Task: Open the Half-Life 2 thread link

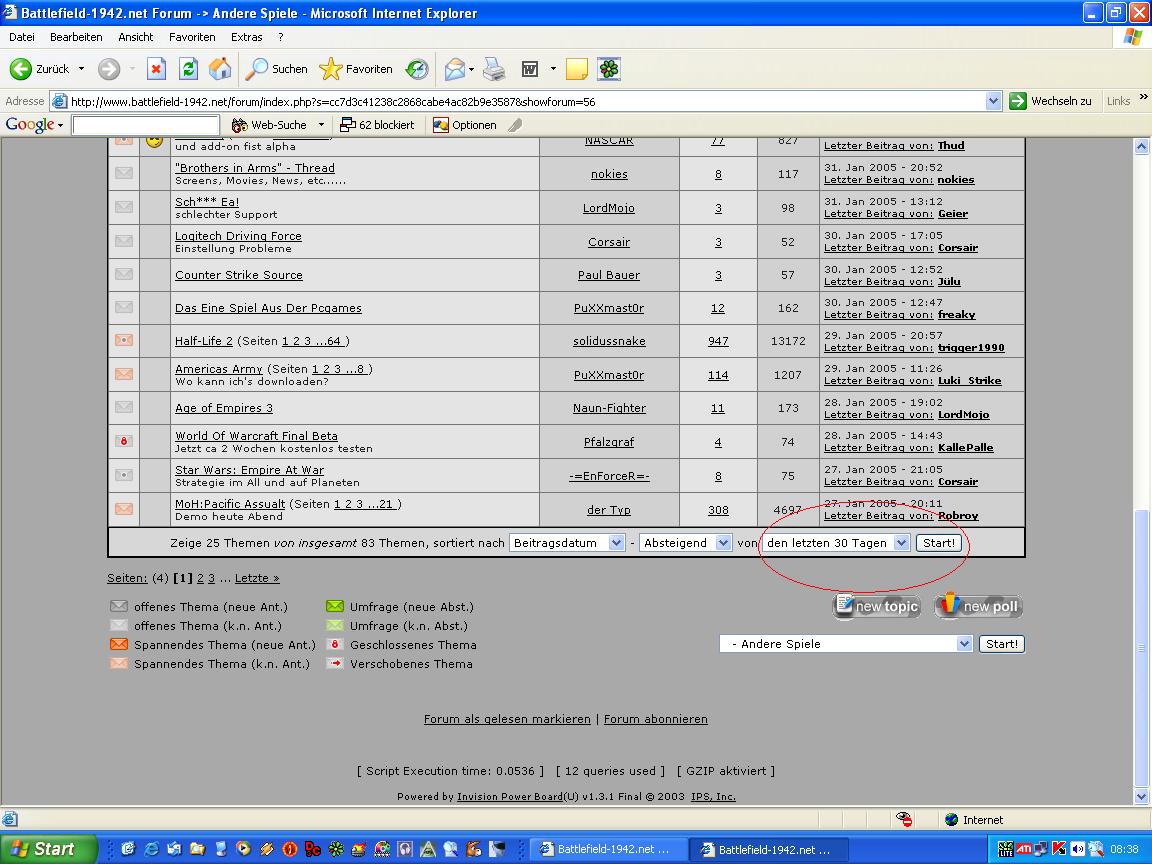Action: click(204, 341)
